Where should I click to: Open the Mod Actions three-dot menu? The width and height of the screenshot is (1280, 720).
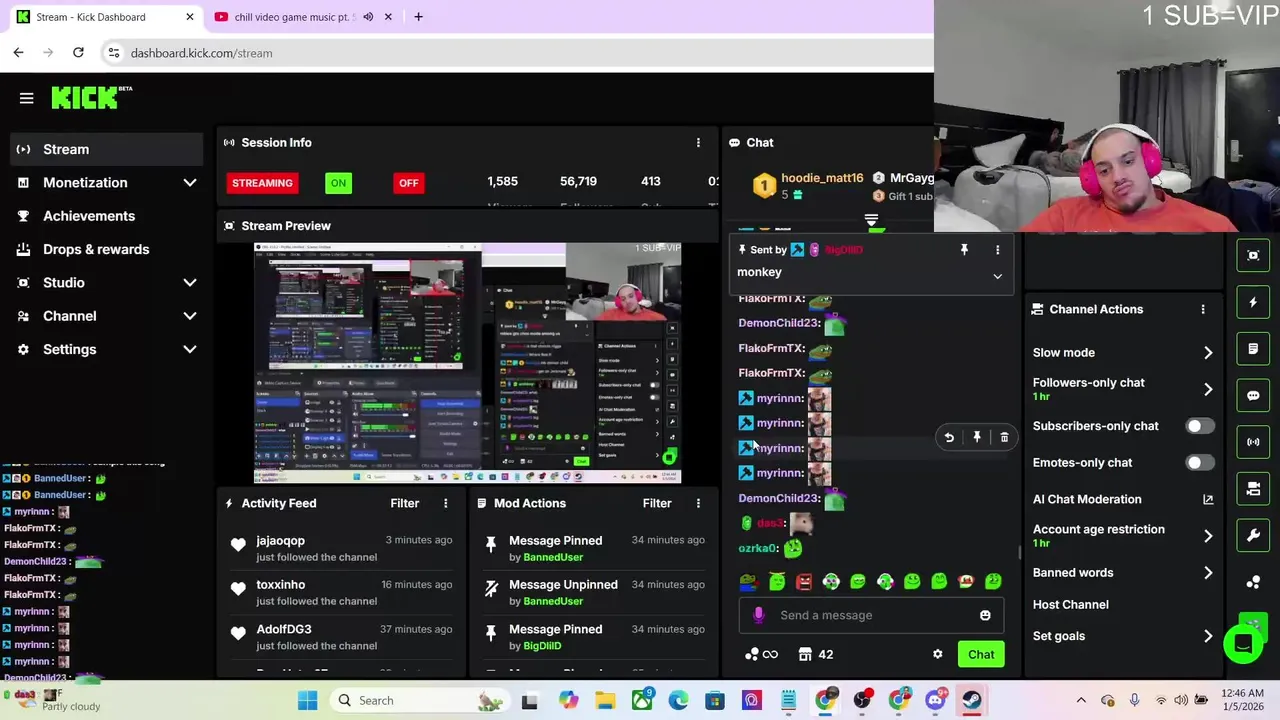tap(698, 503)
